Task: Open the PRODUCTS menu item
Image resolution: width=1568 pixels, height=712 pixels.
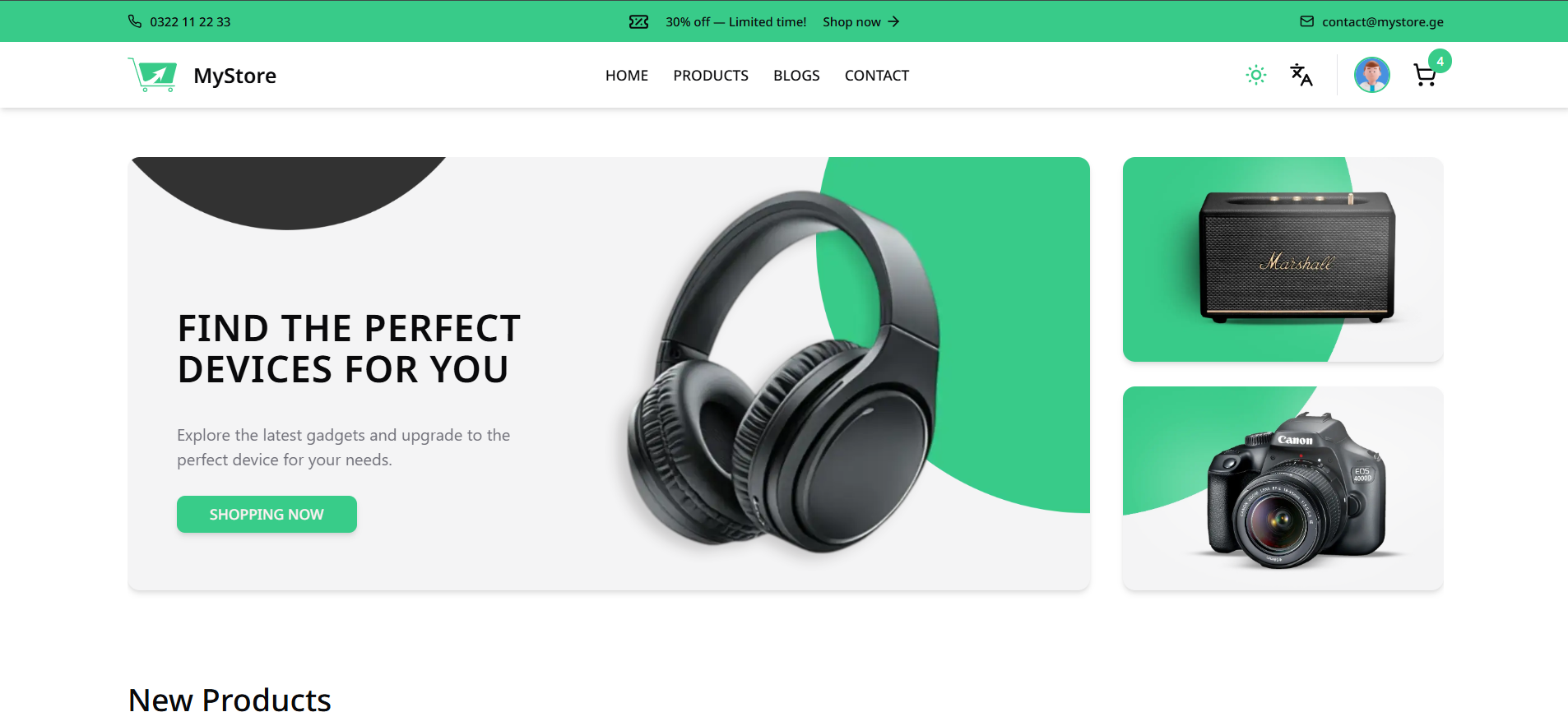Action: pyautogui.click(x=711, y=76)
